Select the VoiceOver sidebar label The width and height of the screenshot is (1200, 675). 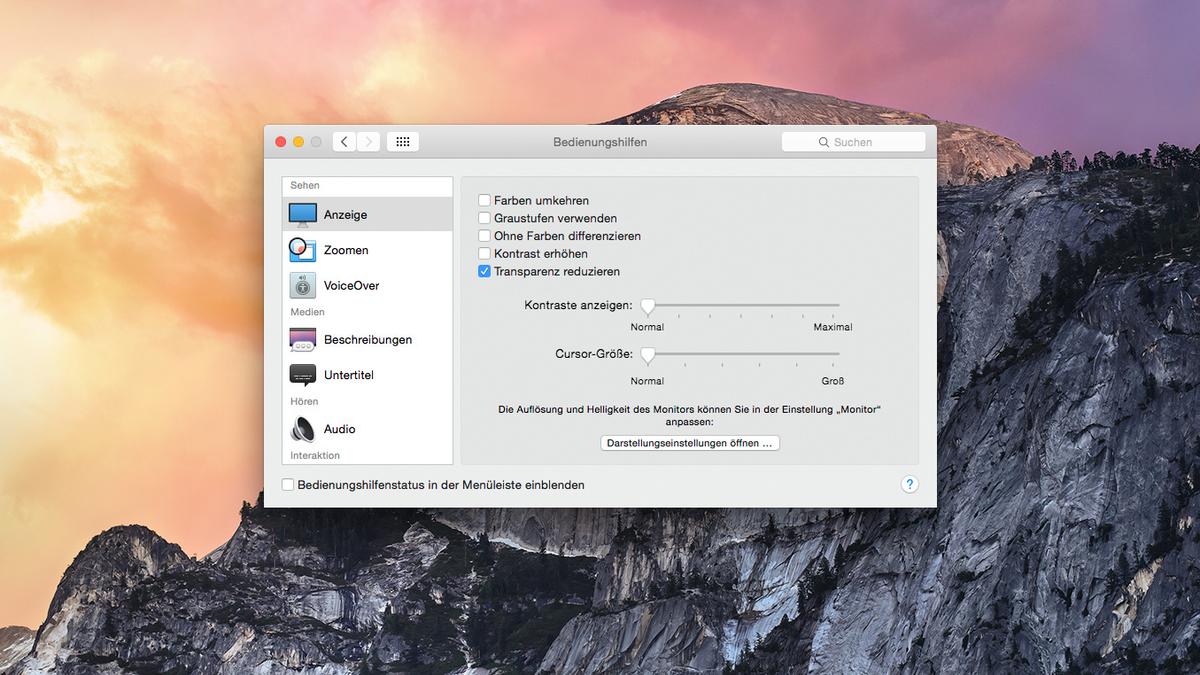point(352,285)
